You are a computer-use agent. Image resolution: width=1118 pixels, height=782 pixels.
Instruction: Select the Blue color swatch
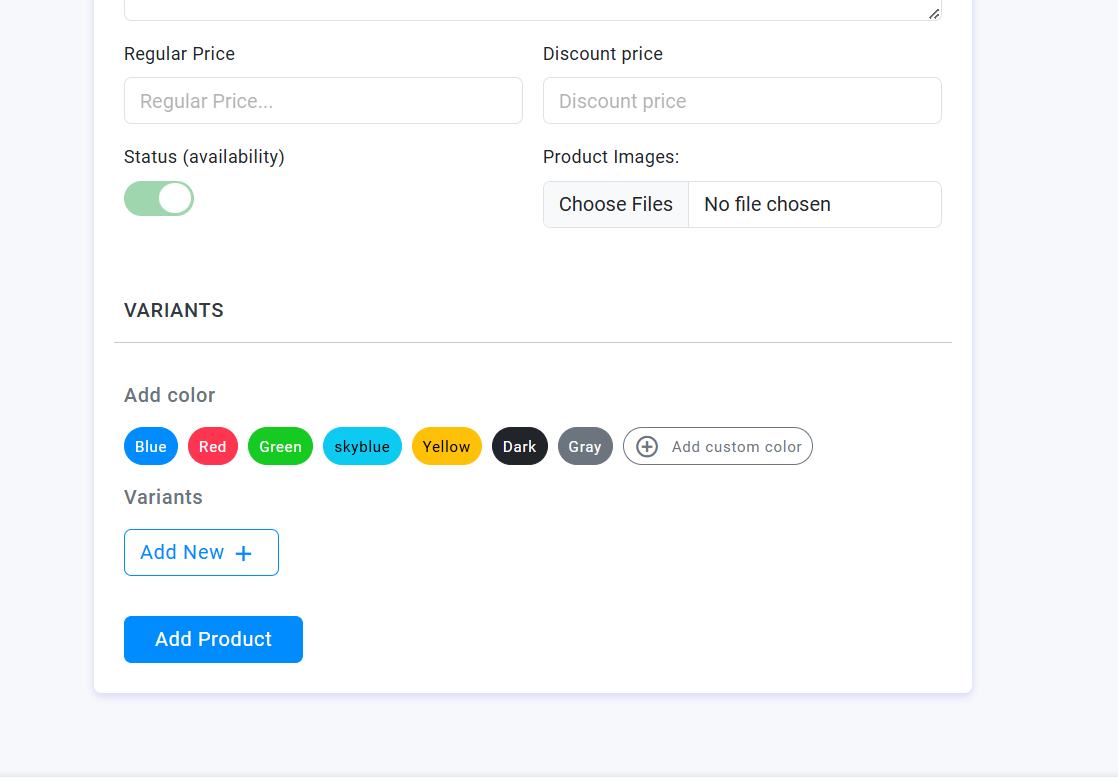(151, 446)
